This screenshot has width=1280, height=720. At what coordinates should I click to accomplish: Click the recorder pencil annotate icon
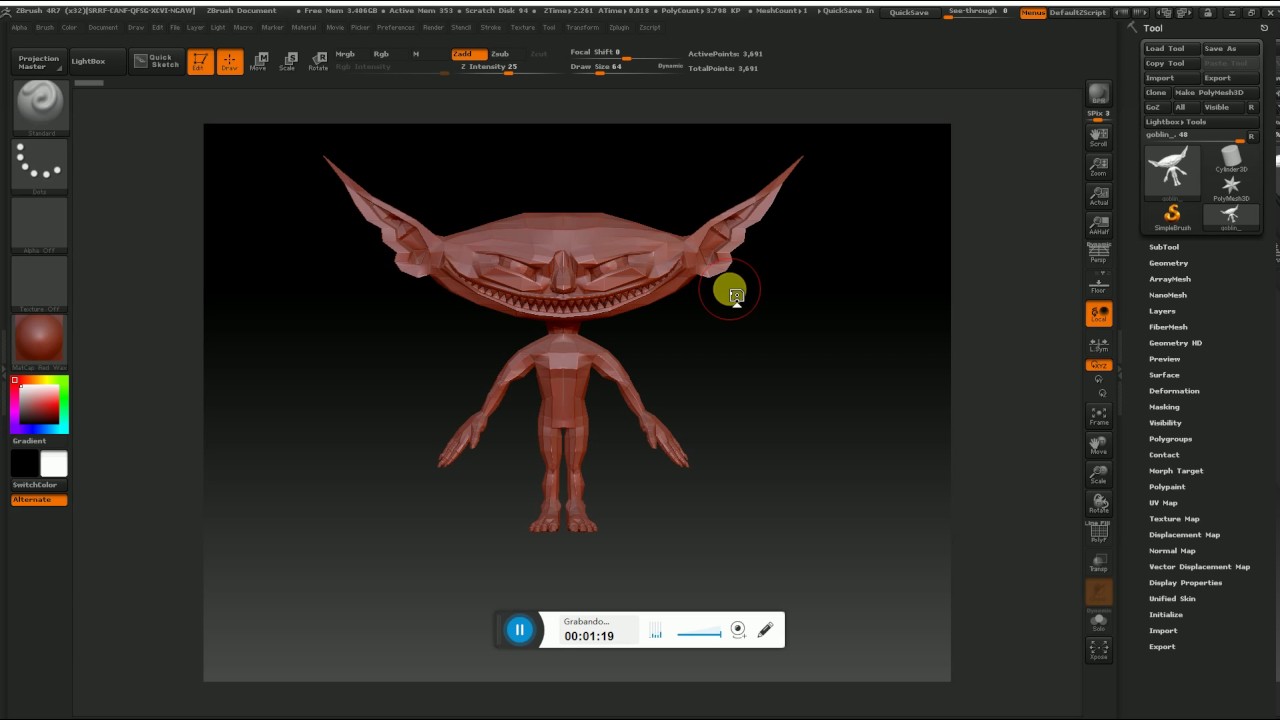pyautogui.click(x=765, y=630)
